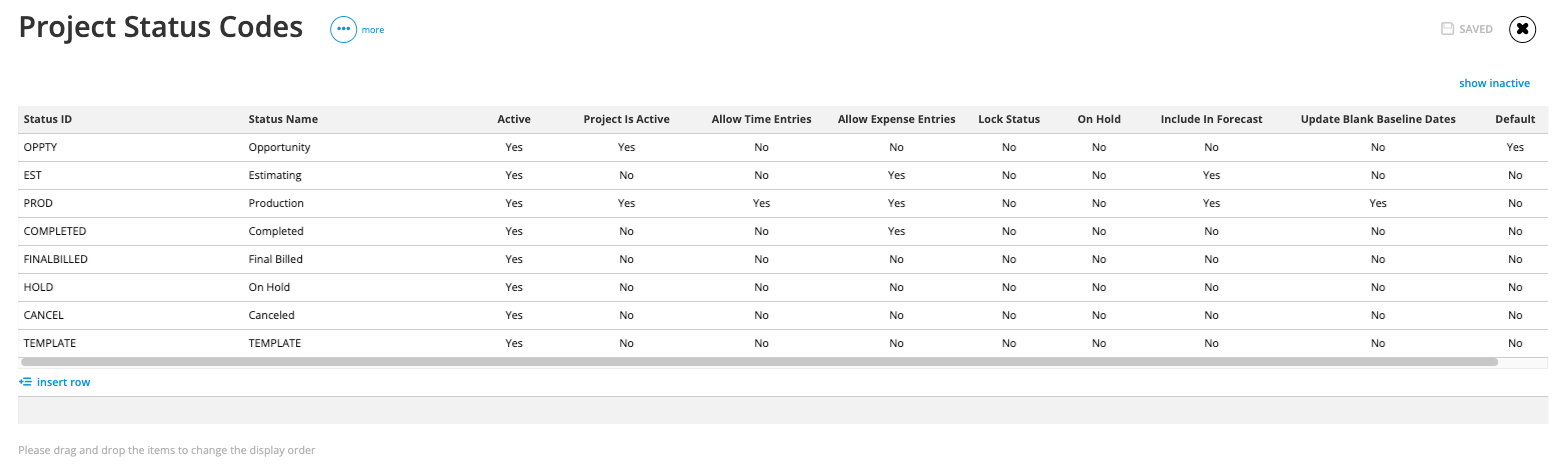Toggle Allow Time Entries for PROD row
Viewport: 1564px width, 469px height.
coord(761,203)
